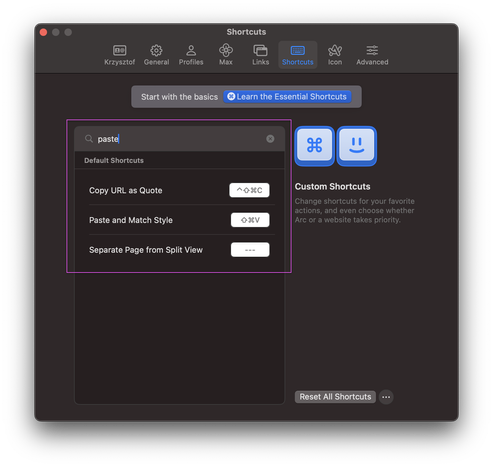Open the Links settings tab
The height and width of the screenshot is (467, 493).
pos(260,55)
